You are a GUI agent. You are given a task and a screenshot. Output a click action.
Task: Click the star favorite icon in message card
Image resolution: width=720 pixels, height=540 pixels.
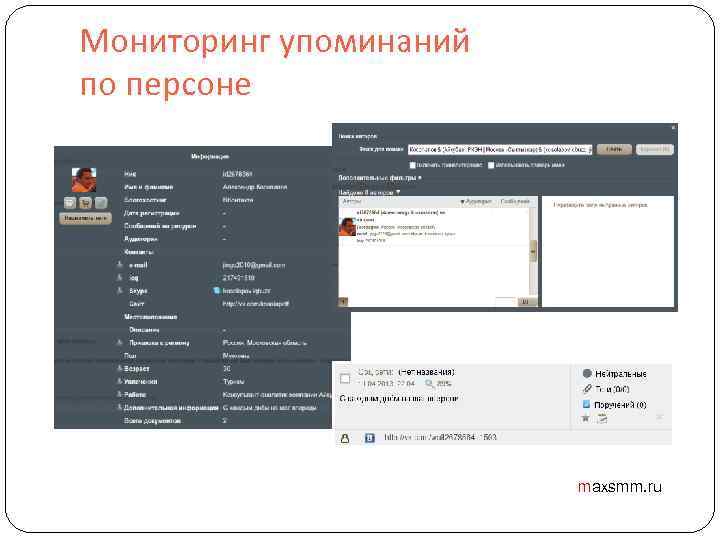(585, 418)
